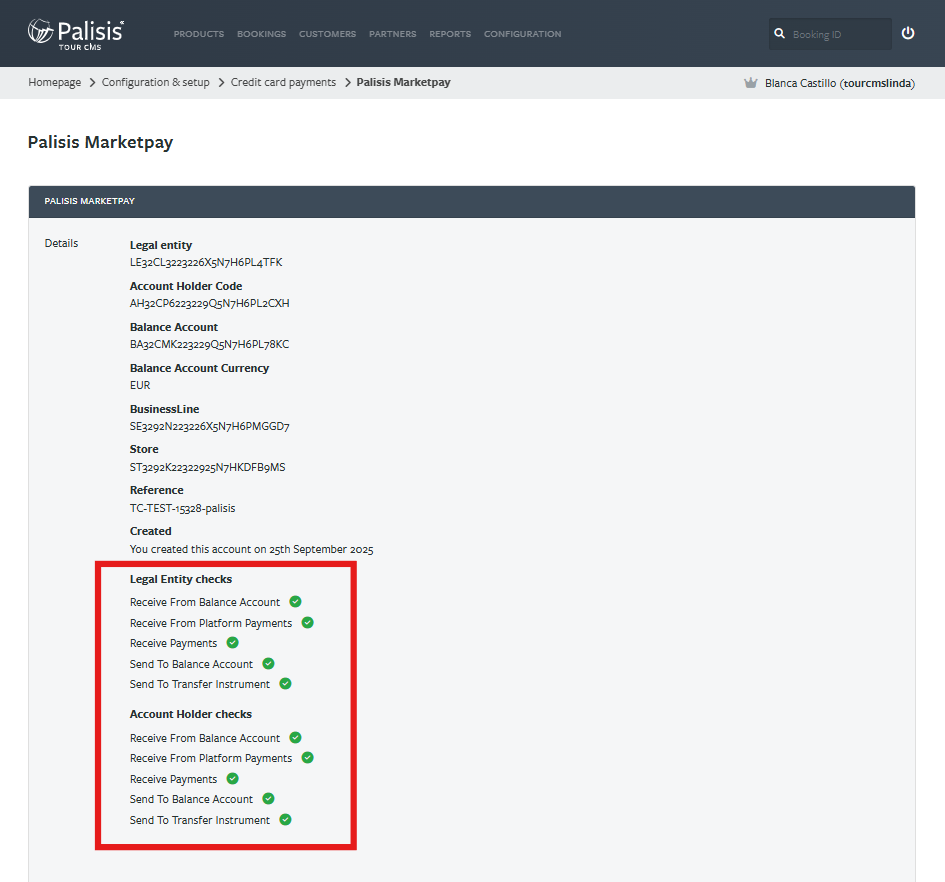945x882 pixels.
Task: Open the Bookings menu
Action: coord(262,34)
